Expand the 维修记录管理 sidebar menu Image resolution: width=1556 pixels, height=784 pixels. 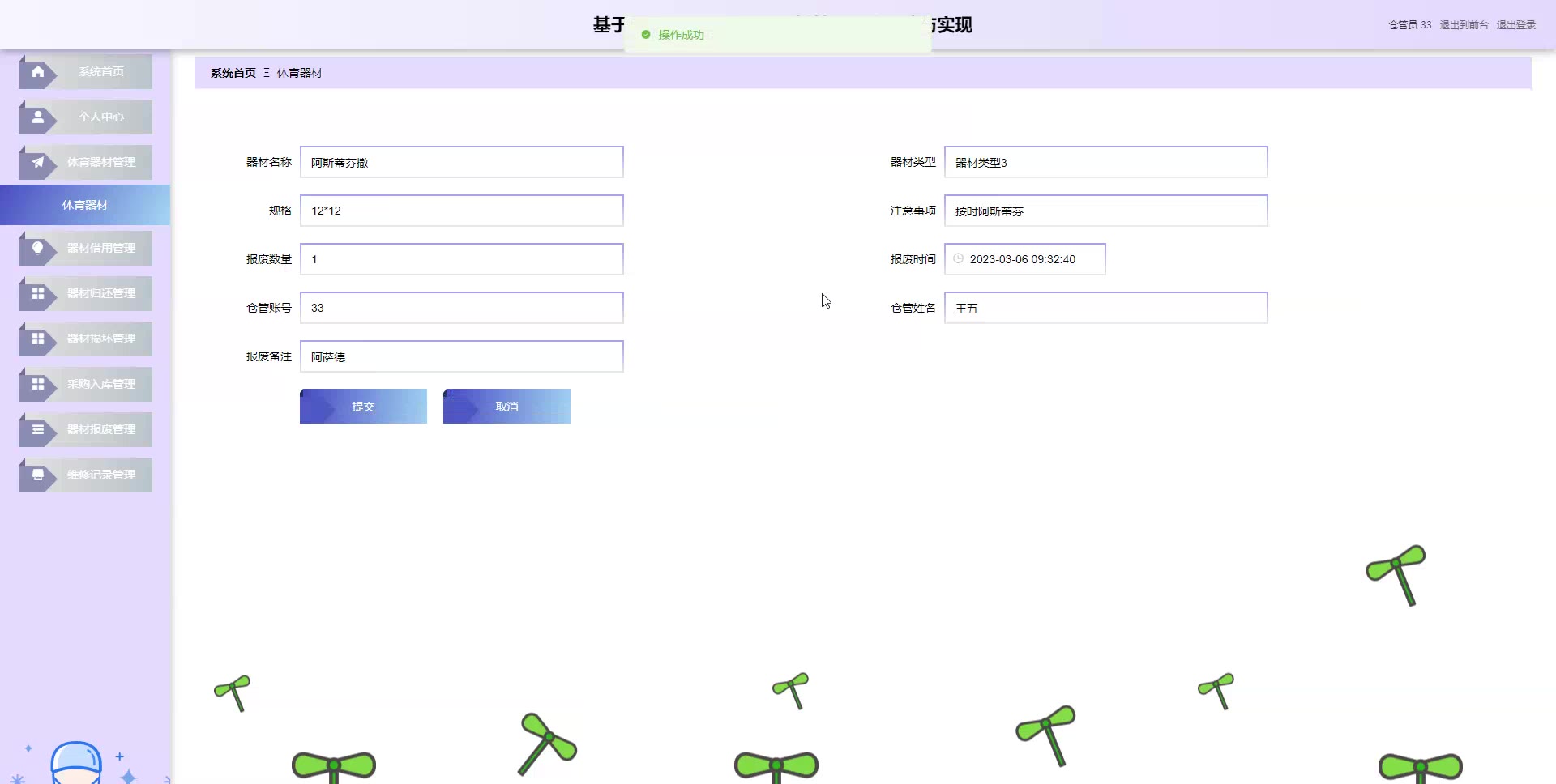[85, 475]
